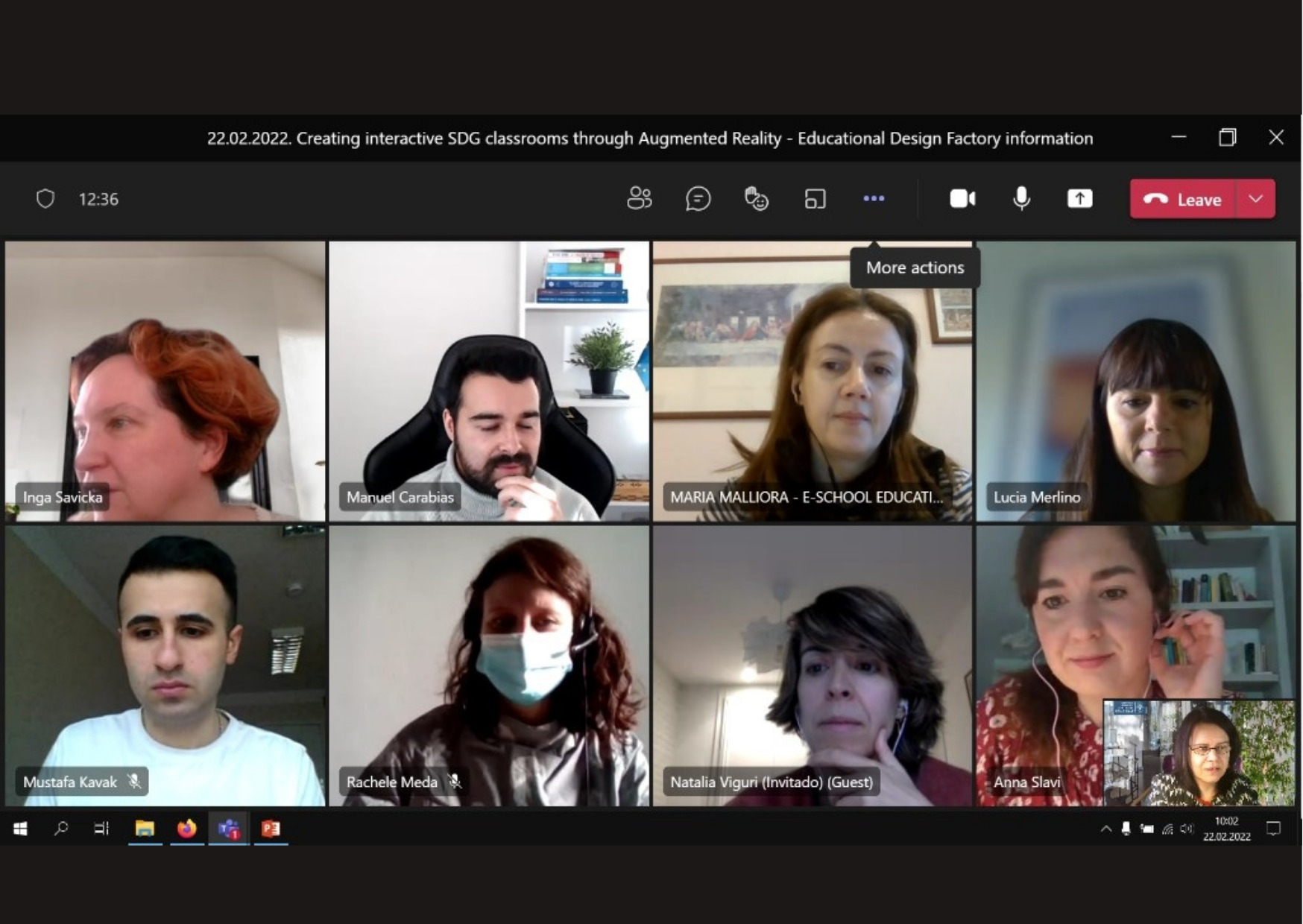Click the Inga Savicka name label
Viewport: 1303px width, 924px height.
(x=63, y=497)
